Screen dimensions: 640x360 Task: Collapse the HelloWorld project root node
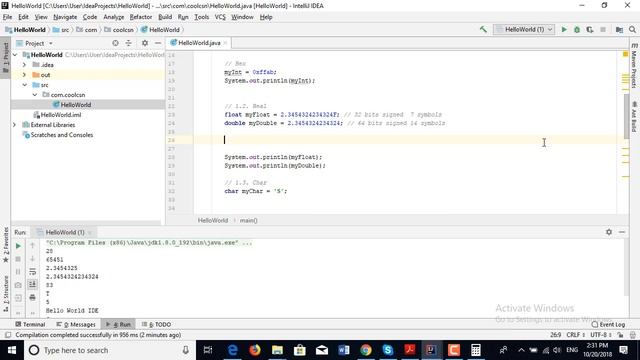pyautogui.click(x=15, y=55)
